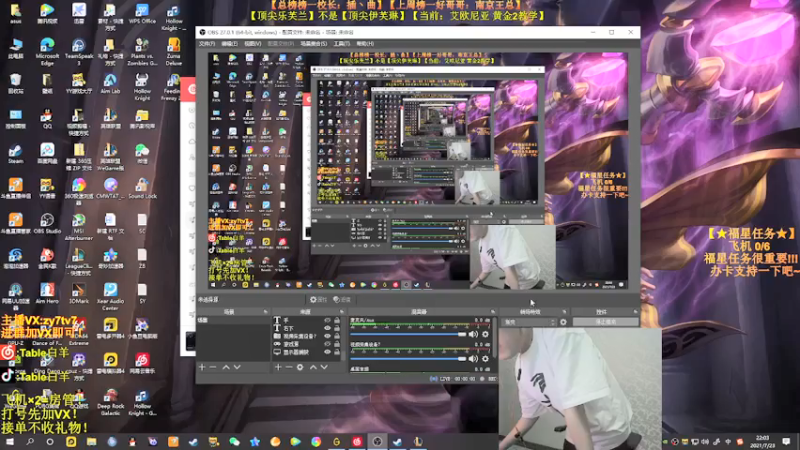
Task: Mute the 麦克风/Aux mixer channel
Action: pyautogui.click(x=473, y=334)
